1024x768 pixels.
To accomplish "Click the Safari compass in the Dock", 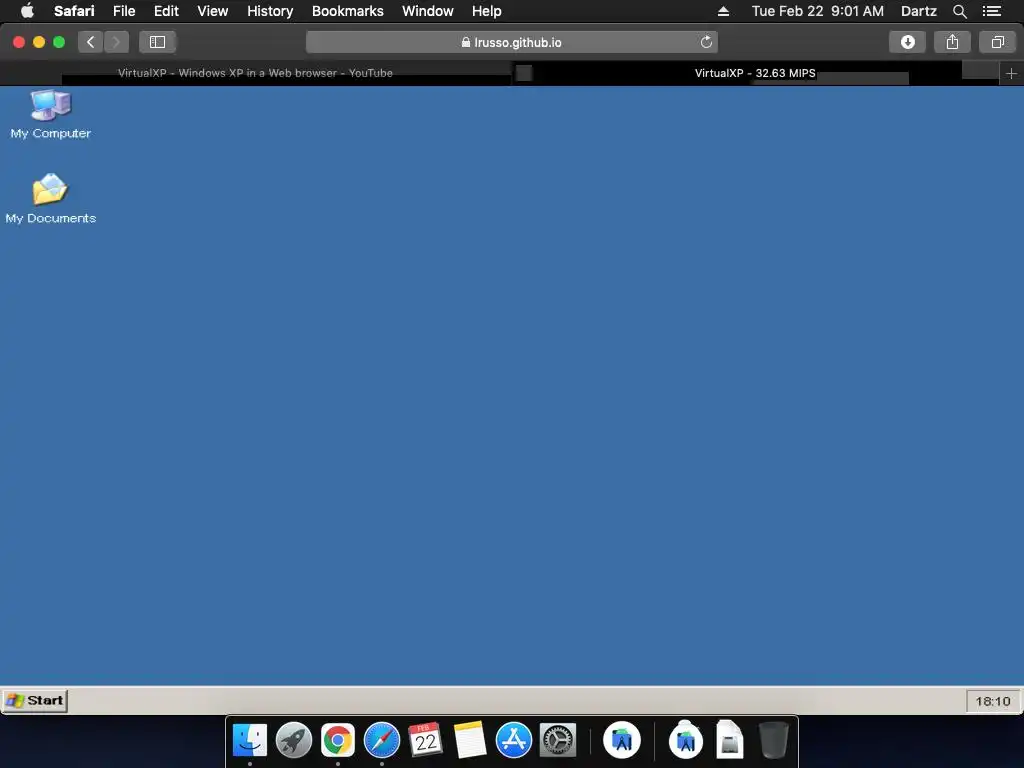I will (381, 741).
